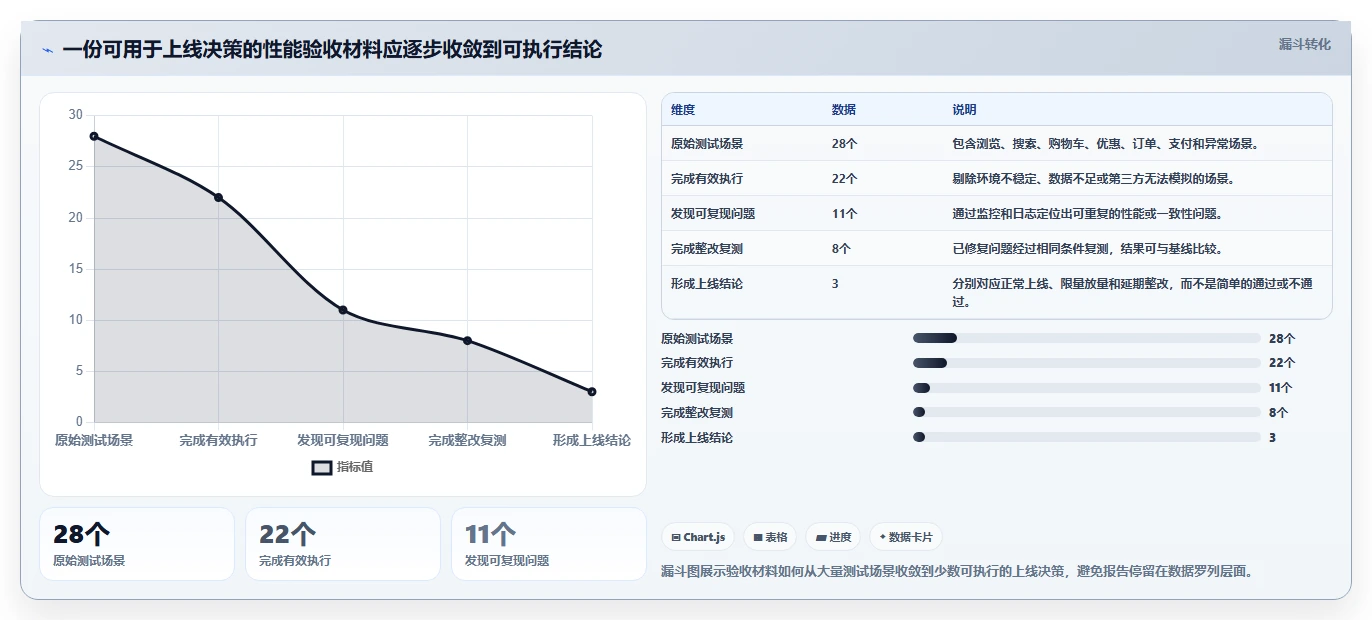Click the 漏斗转化 label in the header
Screen dimensions: 1372x620
click(x=1305, y=44)
